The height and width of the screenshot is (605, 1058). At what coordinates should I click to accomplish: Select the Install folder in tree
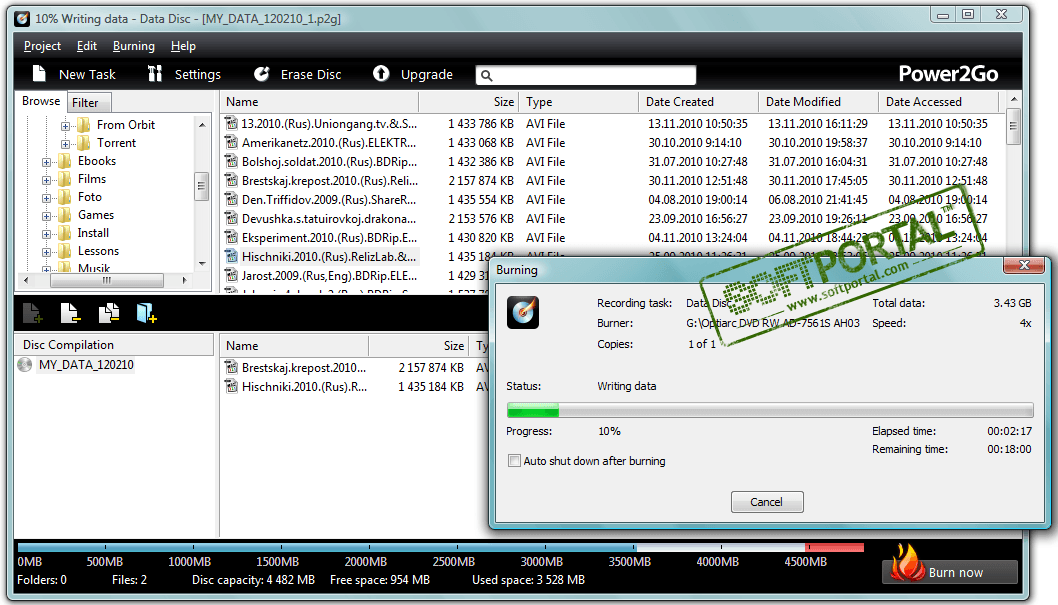[x=93, y=233]
